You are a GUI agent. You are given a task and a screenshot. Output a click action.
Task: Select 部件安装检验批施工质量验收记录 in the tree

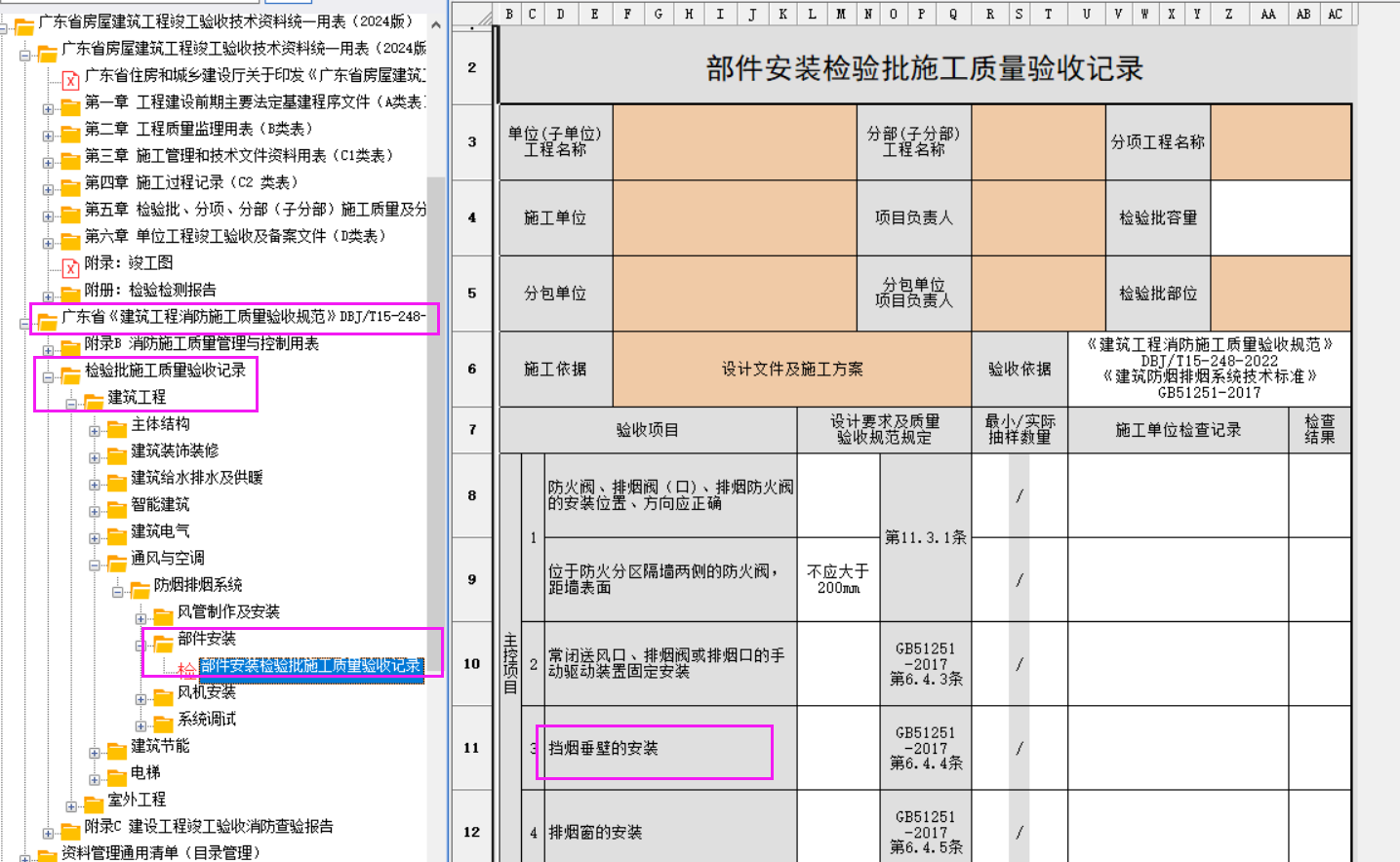click(310, 666)
